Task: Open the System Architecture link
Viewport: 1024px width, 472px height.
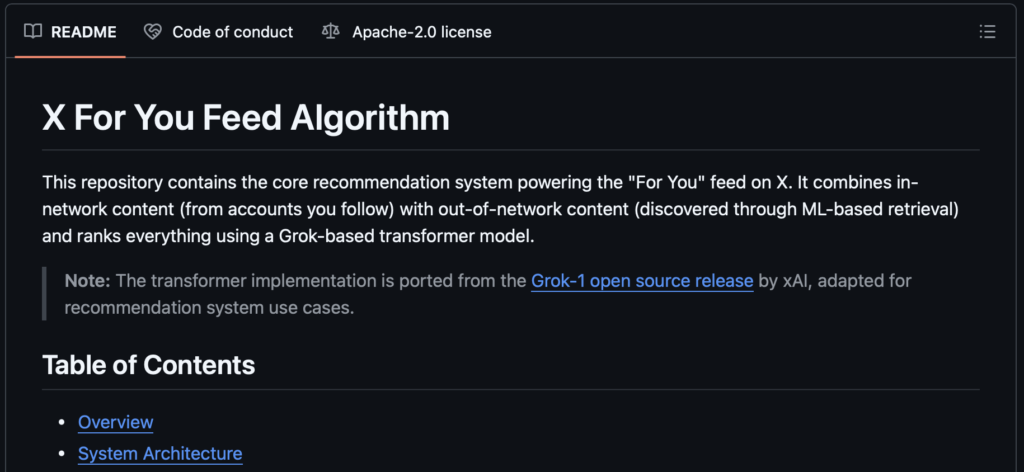Action: coord(160,454)
